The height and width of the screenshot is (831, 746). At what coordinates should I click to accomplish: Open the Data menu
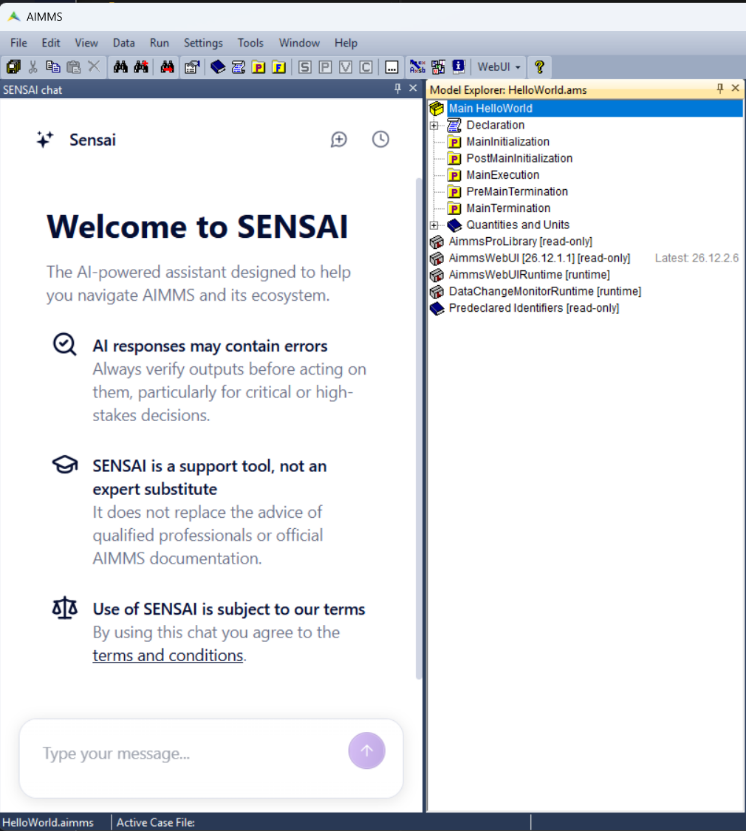click(124, 43)
